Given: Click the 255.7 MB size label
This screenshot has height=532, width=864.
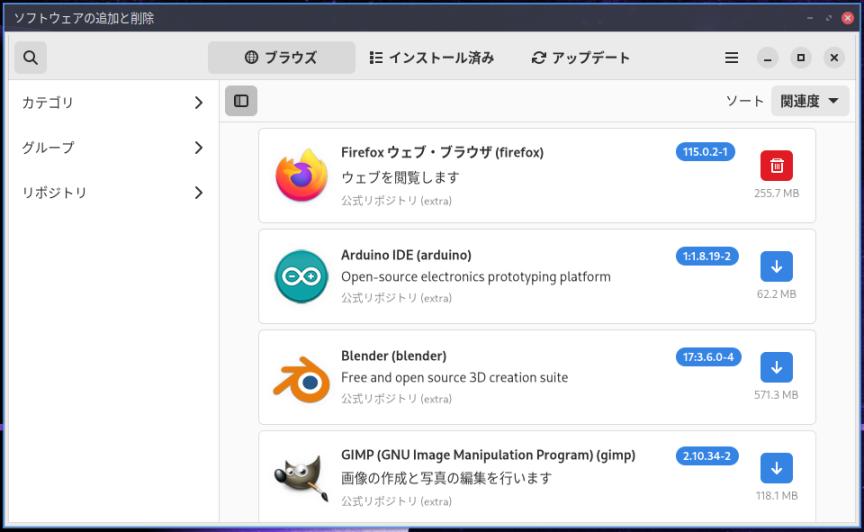Looking at the screenshot, I should [776, 193].
